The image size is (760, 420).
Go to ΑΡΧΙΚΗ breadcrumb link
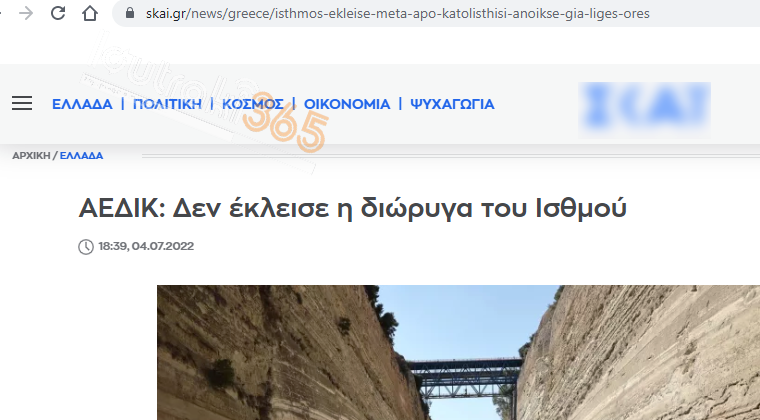tap(31, 156)
